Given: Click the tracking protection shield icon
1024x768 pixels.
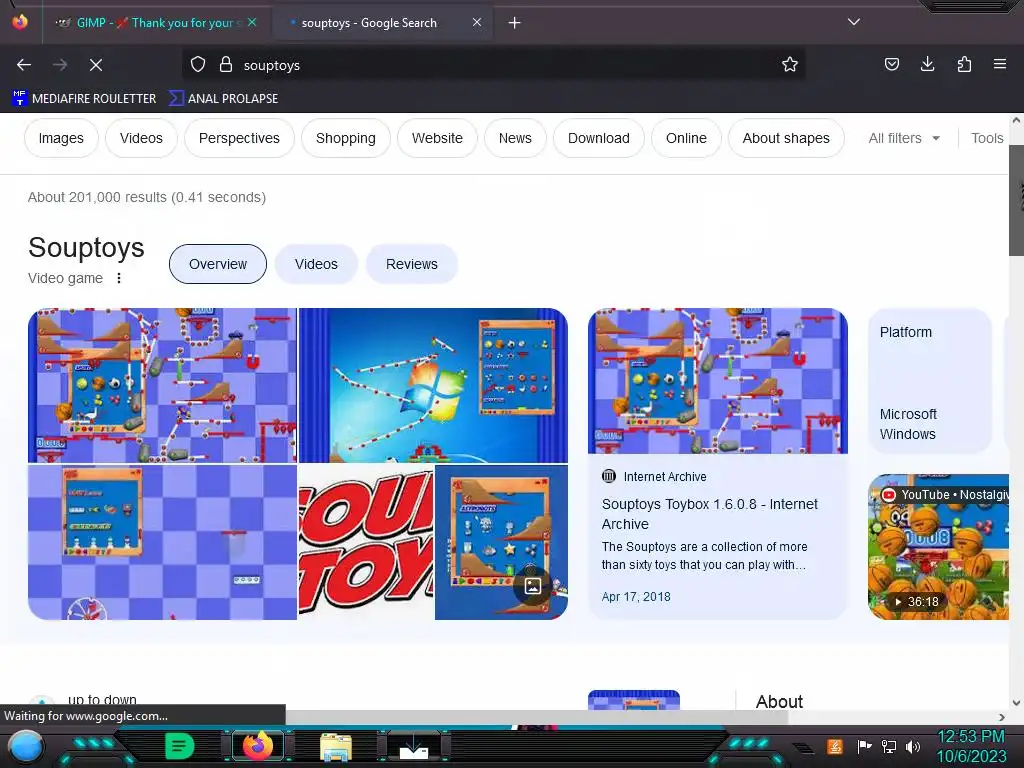Looking at the screenshot, I should [x=198, y=65].
